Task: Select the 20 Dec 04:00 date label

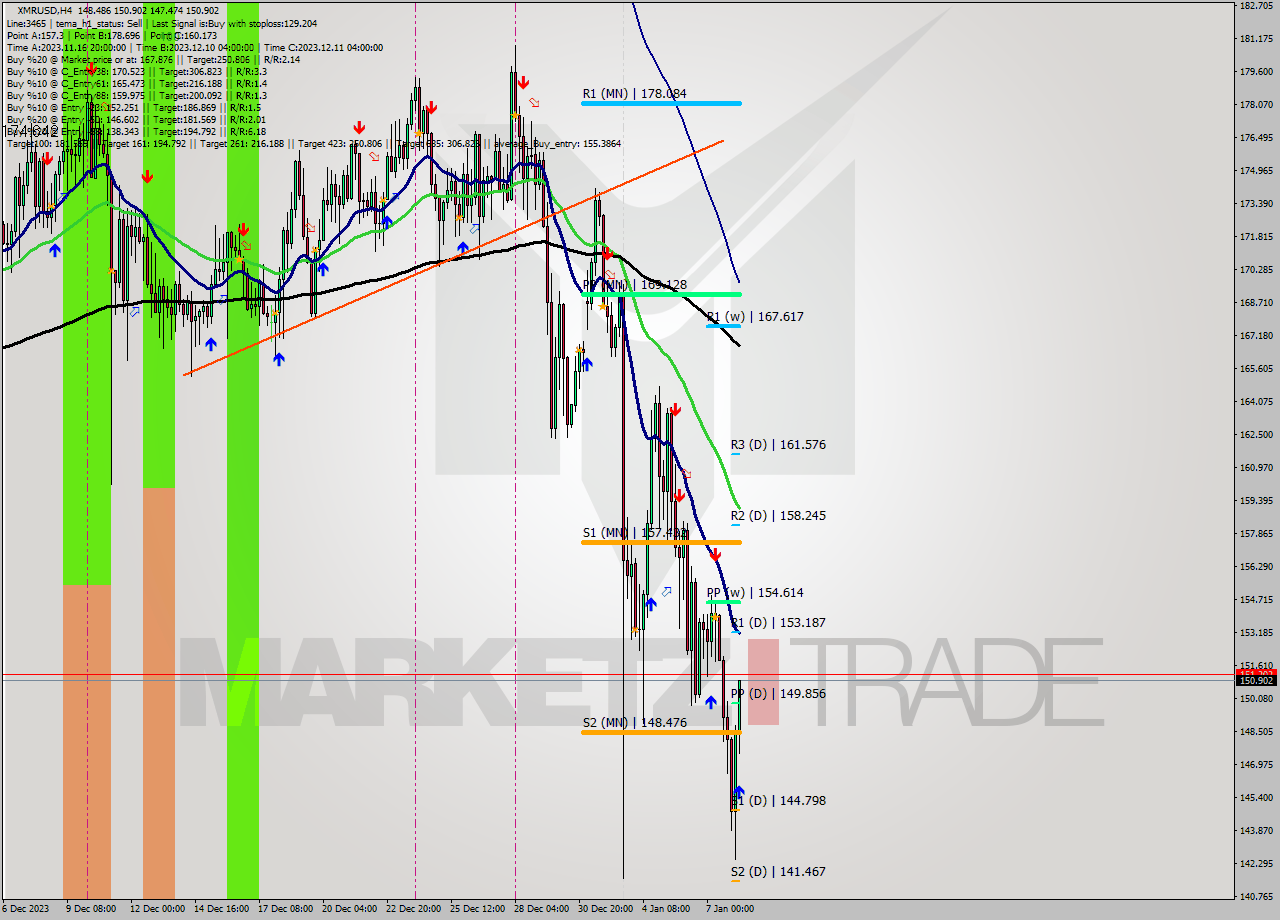Action: 349,908
